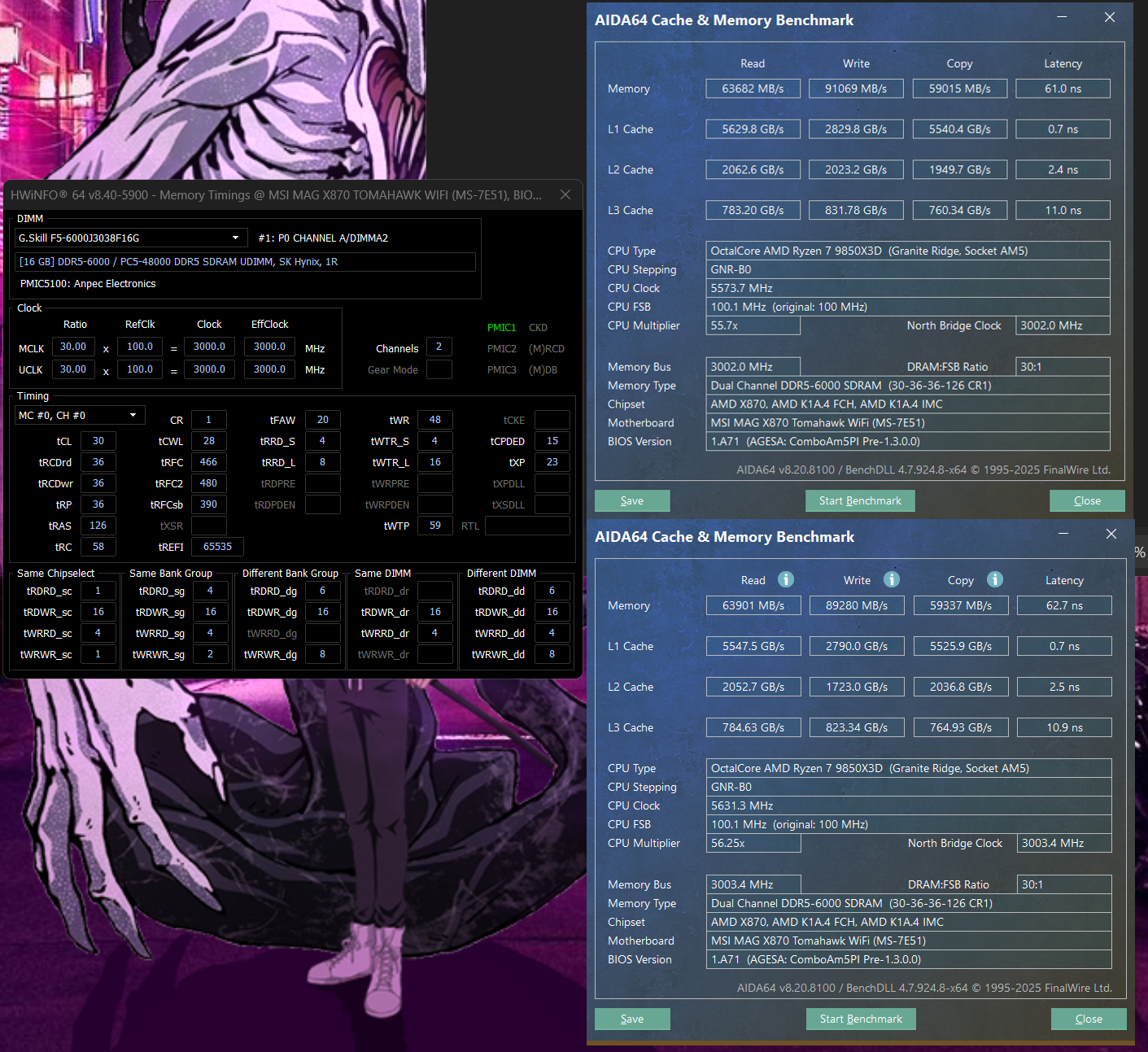
Task: Click Save in the upper benchmark window
Action: [631, 500]
